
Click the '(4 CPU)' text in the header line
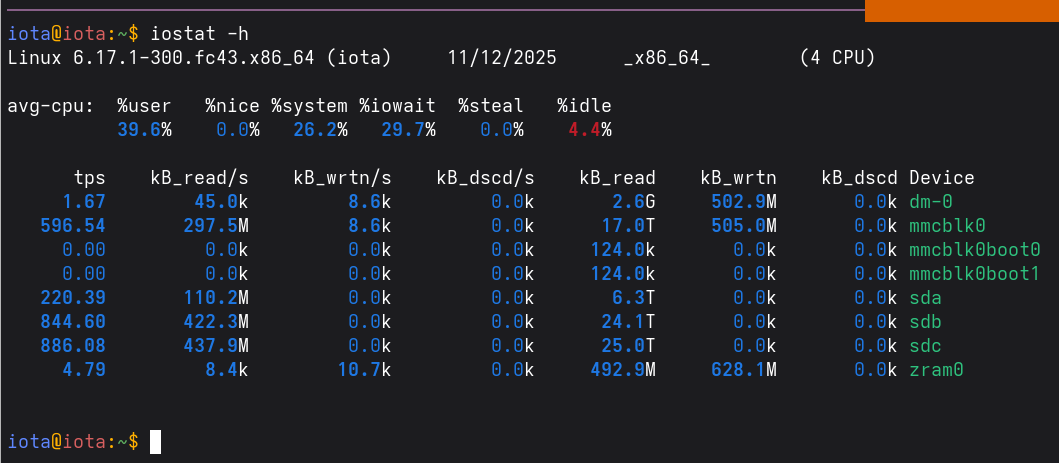tap(837, 58)
